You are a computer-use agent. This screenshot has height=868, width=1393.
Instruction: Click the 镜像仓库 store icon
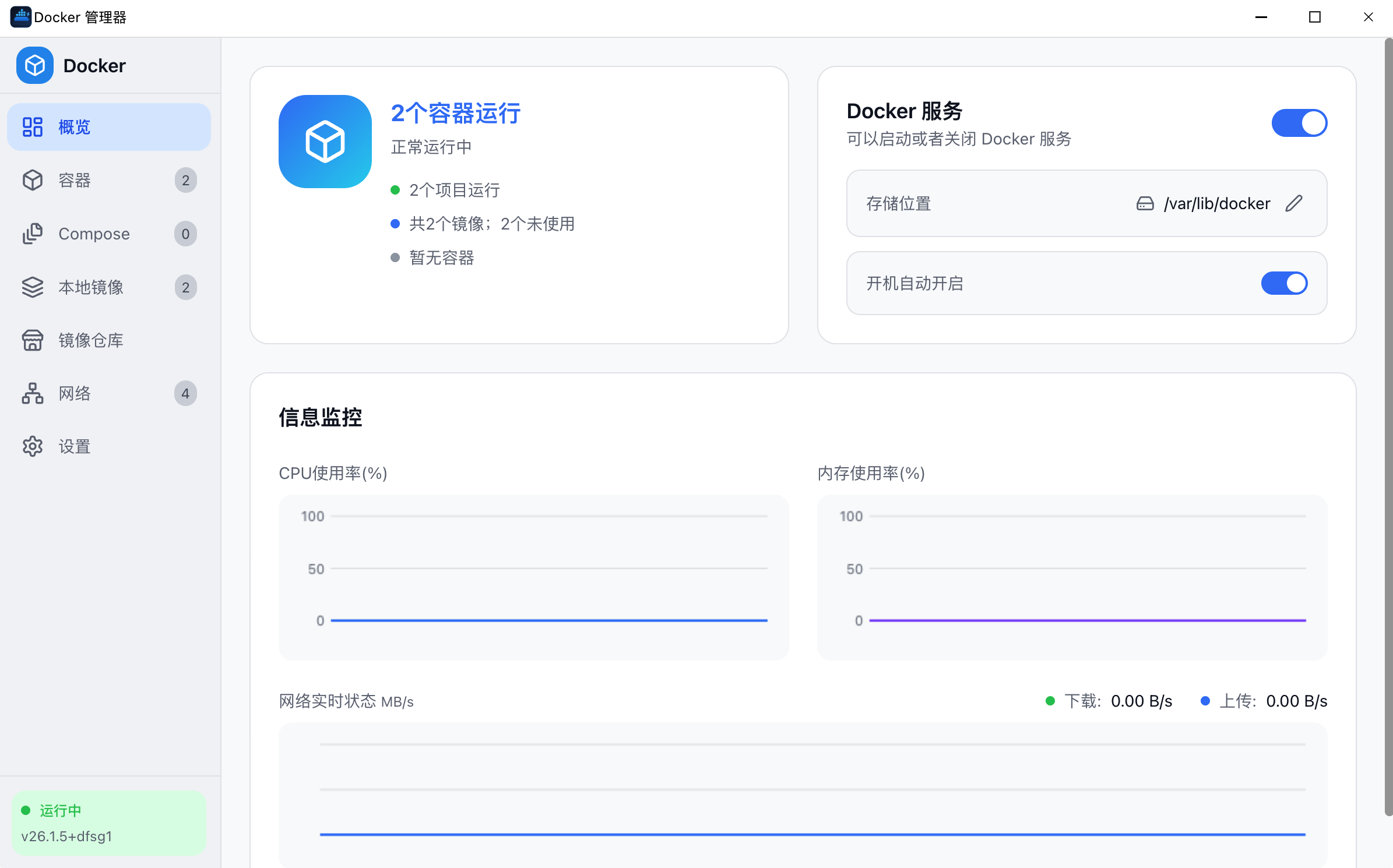(x=33, y=340)
